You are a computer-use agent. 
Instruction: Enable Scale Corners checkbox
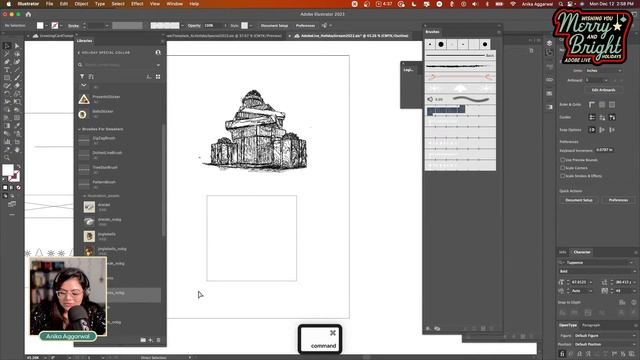click(562, 168)
